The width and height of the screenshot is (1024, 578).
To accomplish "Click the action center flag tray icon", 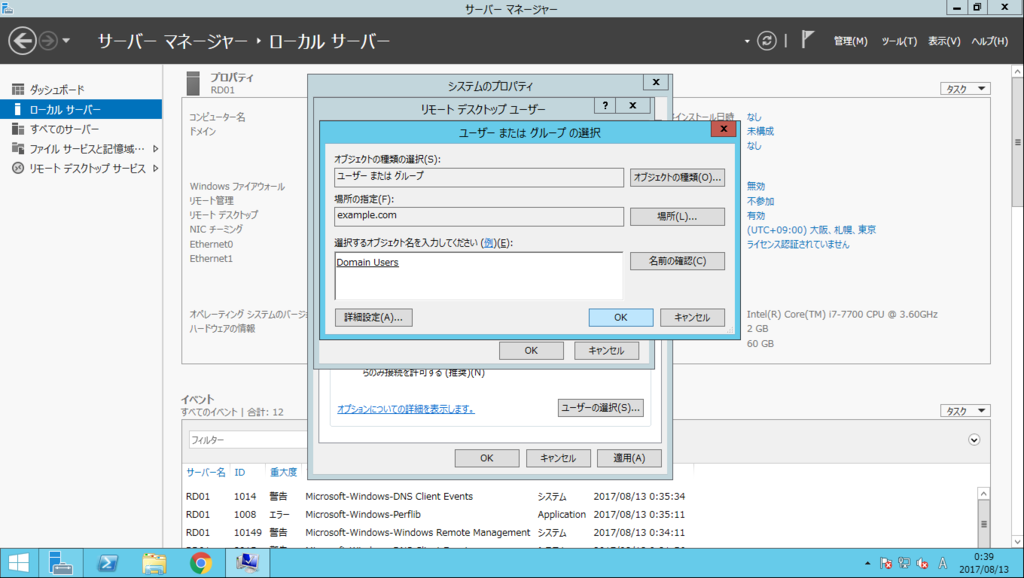I will click(886, 563).
